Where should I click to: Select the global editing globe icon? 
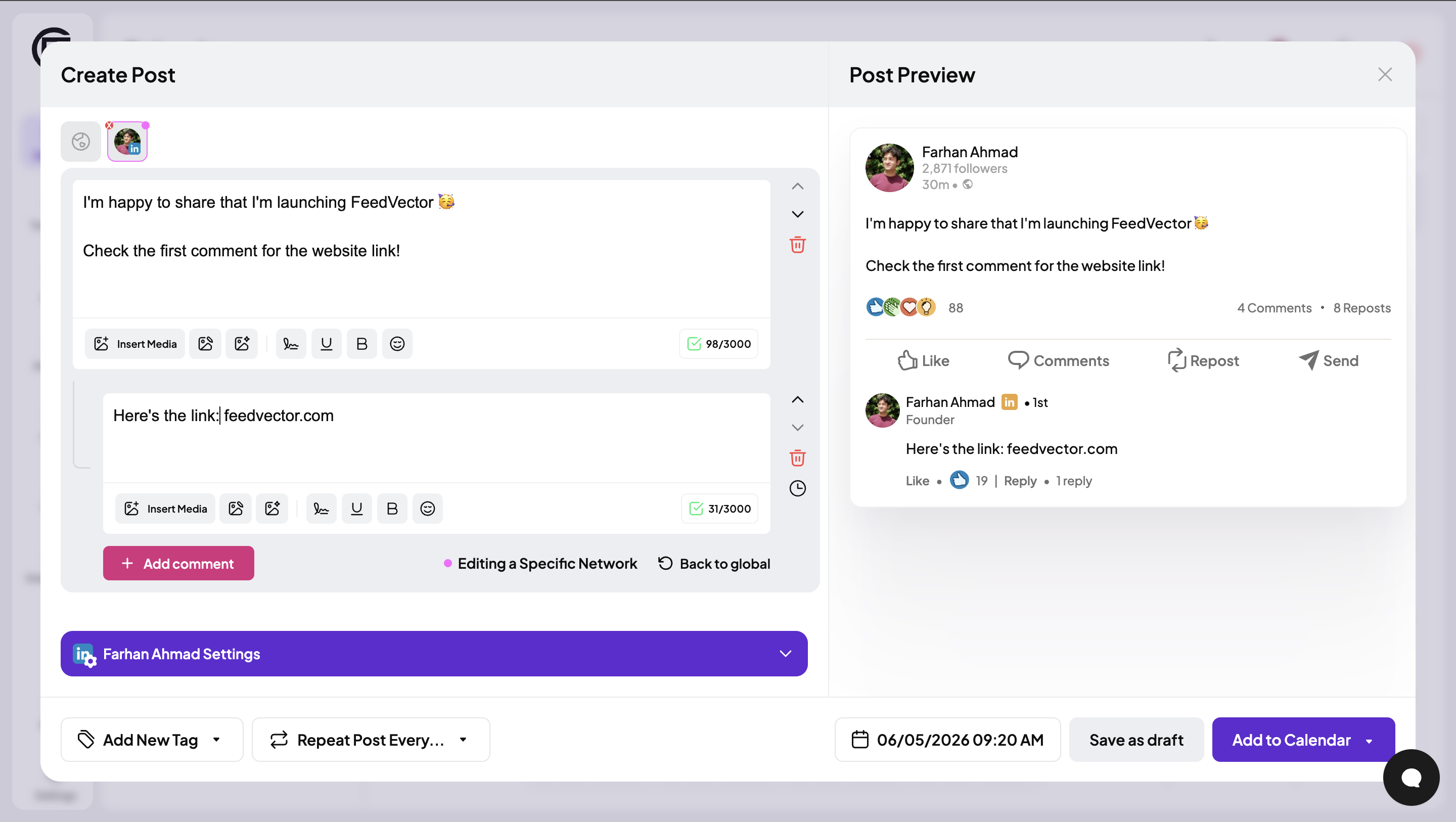[x=81, y=142]
